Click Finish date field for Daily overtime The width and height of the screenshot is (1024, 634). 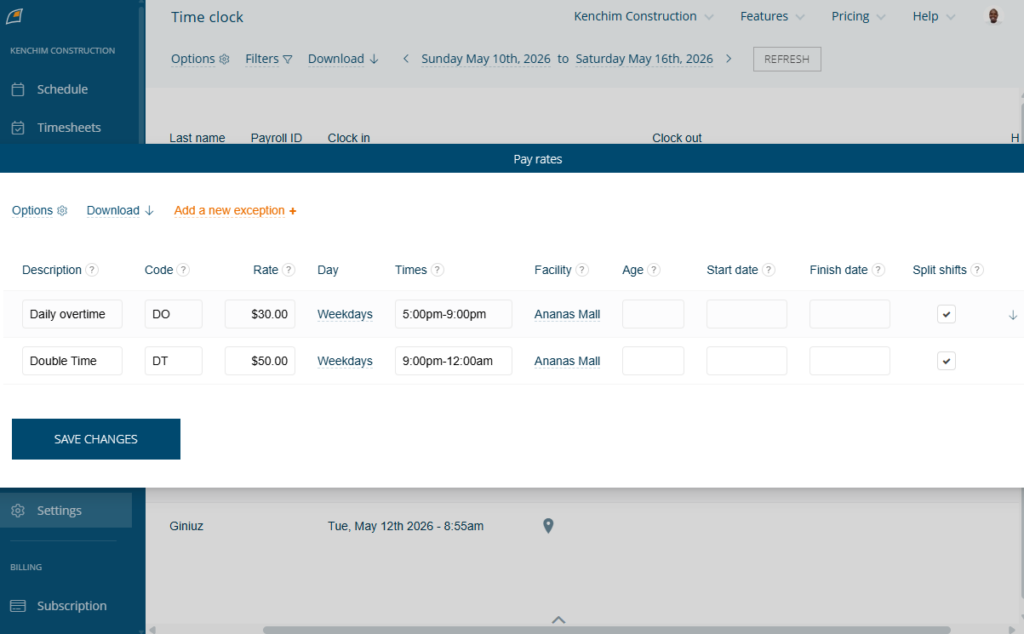(850, 314)
